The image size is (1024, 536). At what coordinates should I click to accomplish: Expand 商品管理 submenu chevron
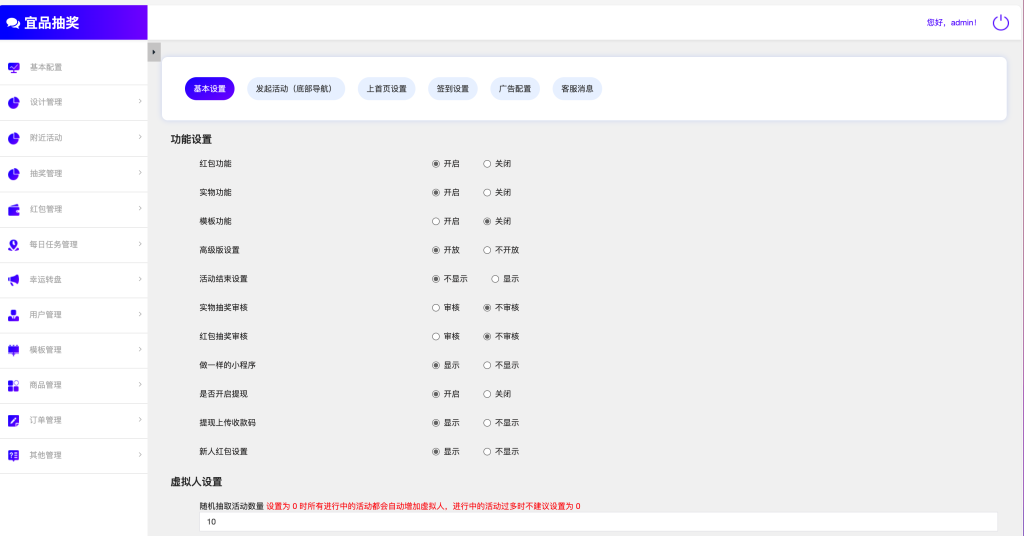pos(140,385)
